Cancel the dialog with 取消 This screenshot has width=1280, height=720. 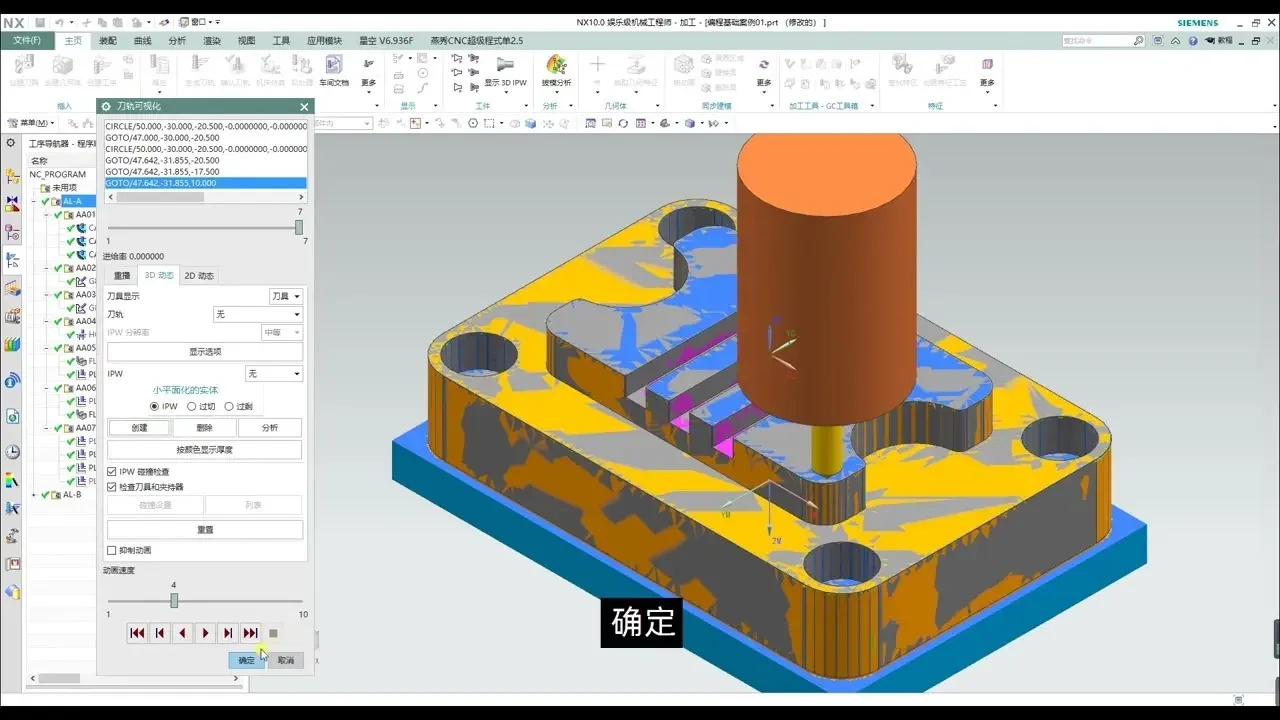[286, 660]
